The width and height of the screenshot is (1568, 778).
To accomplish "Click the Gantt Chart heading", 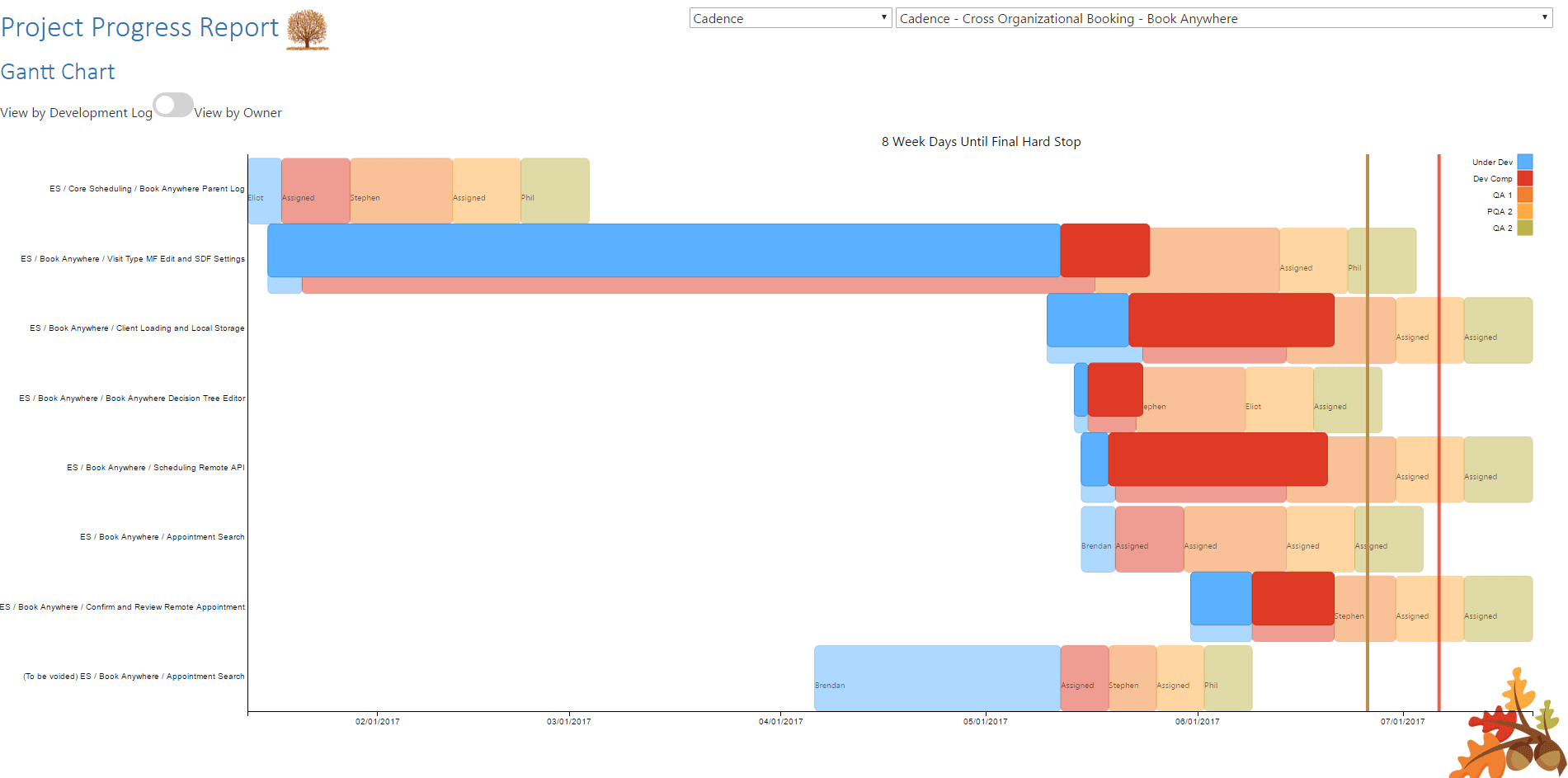I will (x=58, y=72).
